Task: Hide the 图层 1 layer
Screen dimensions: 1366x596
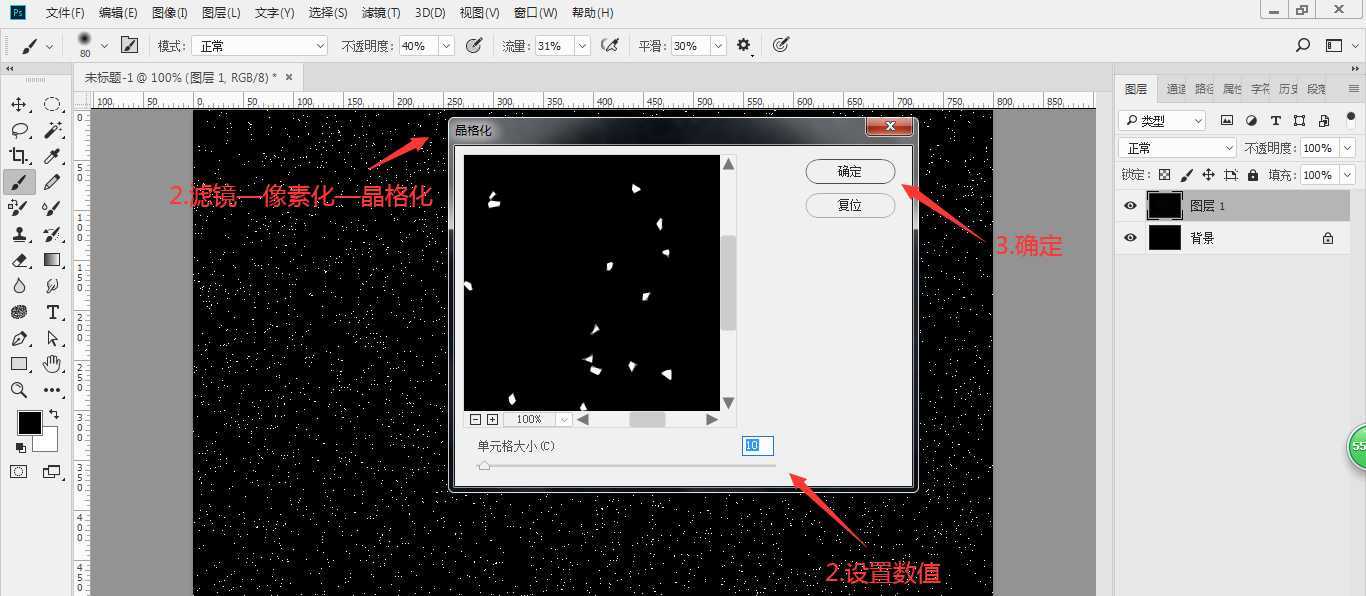Action: 1129,205
